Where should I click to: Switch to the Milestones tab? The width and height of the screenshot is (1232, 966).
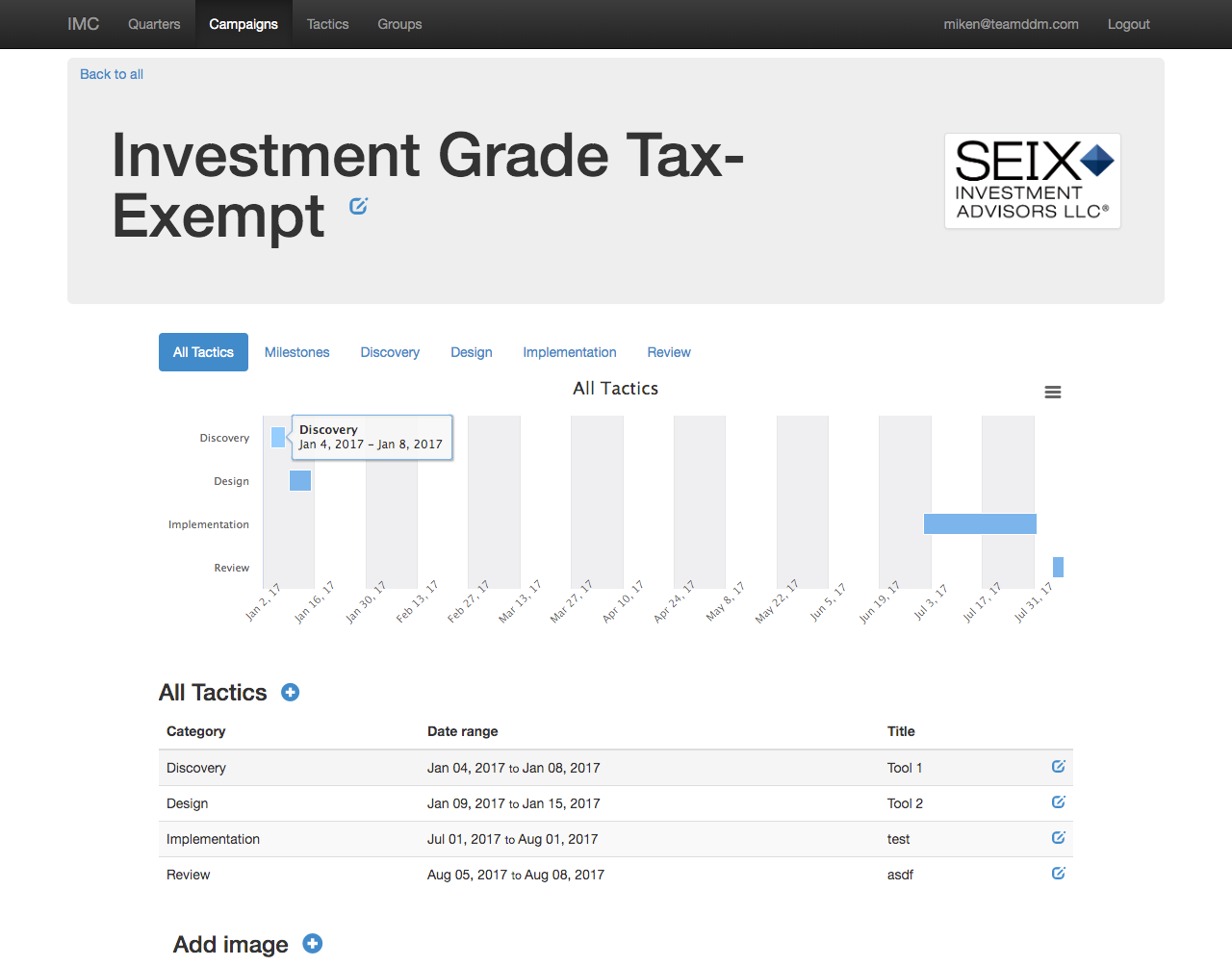click(297, 352)
